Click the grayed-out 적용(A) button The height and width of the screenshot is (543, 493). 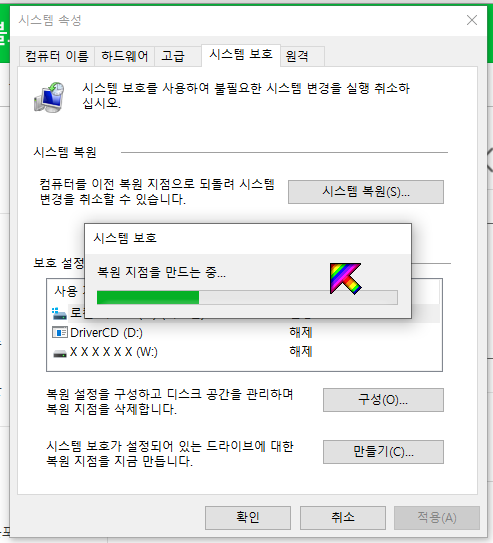pyautogui.click(x=437, y=518)
